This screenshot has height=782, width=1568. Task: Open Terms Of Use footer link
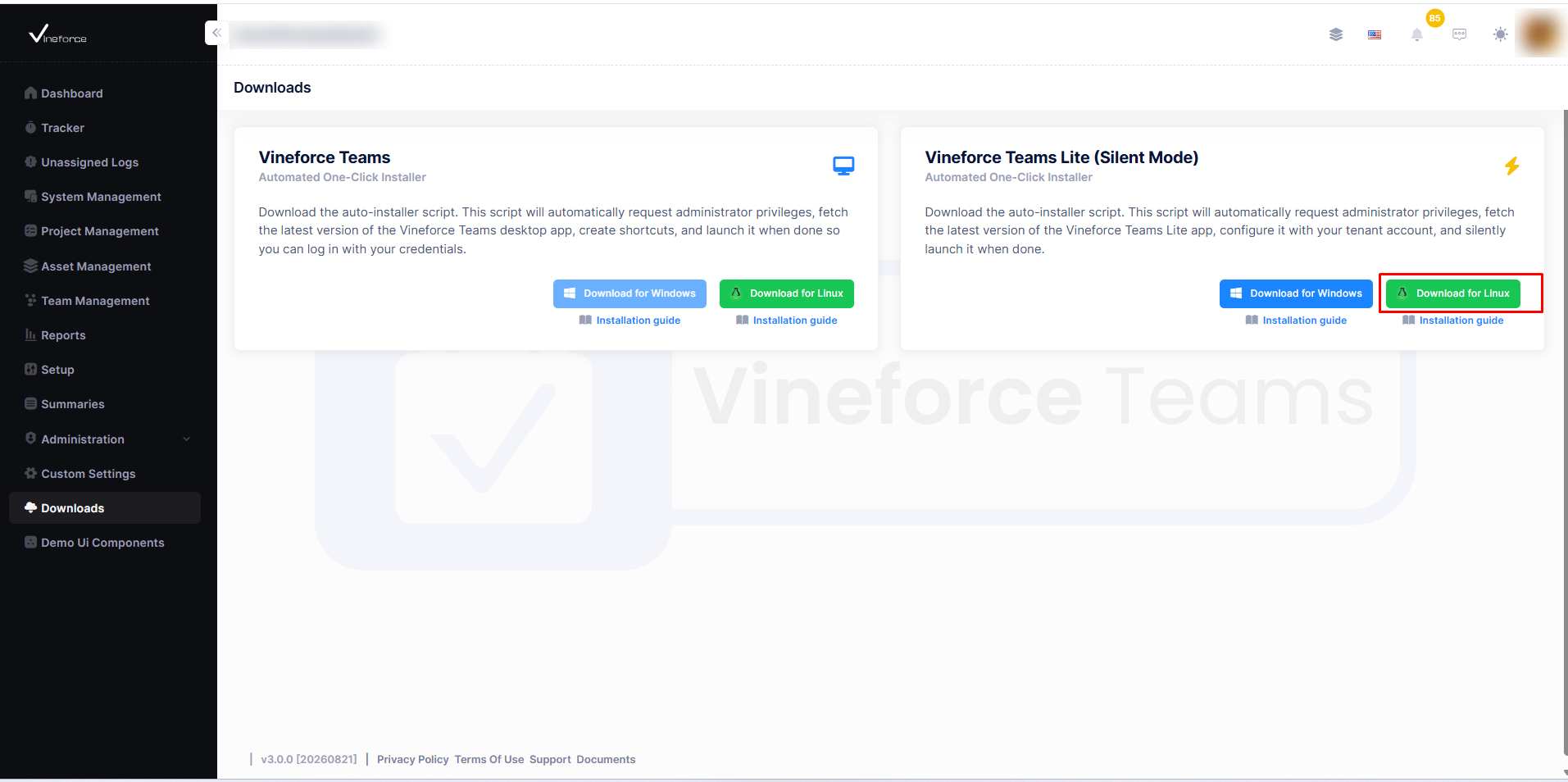click(489, 760)
